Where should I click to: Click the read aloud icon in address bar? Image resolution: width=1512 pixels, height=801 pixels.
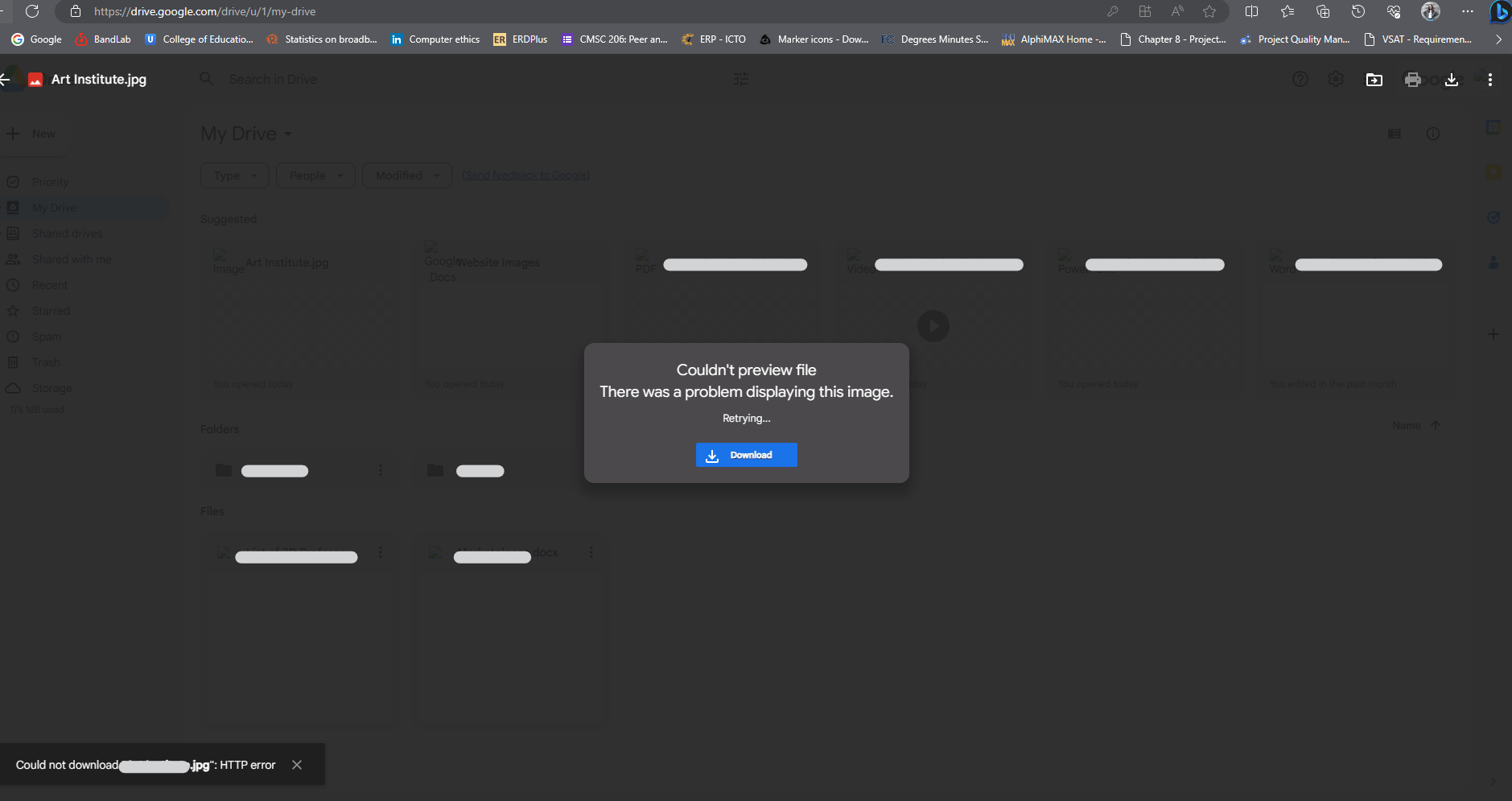pos(1177,11)
